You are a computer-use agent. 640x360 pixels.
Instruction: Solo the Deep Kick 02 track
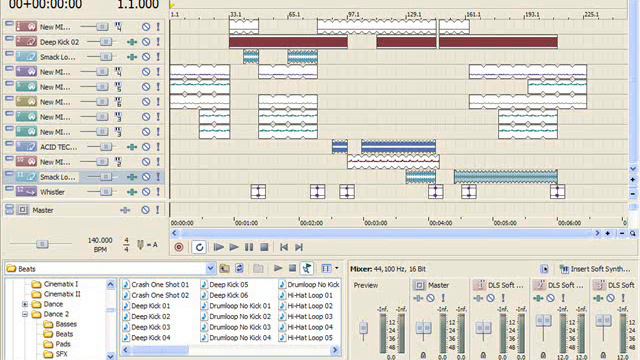pos(158,42)
